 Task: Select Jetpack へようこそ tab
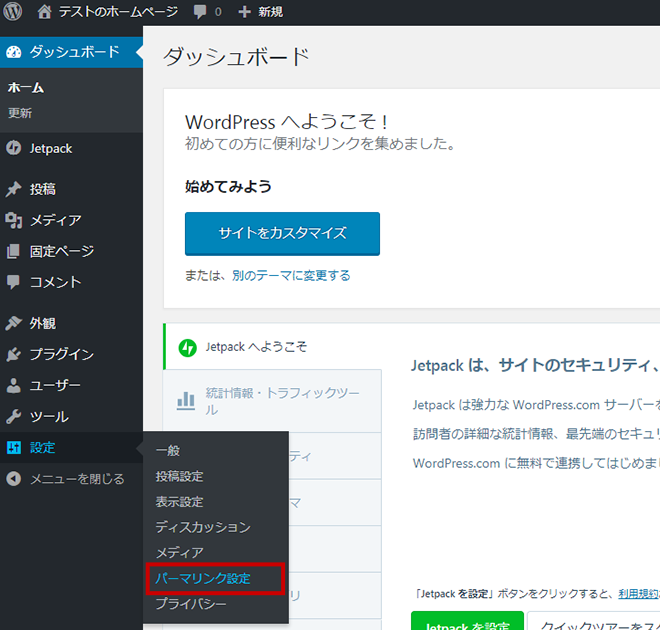(x=272, y=347)
